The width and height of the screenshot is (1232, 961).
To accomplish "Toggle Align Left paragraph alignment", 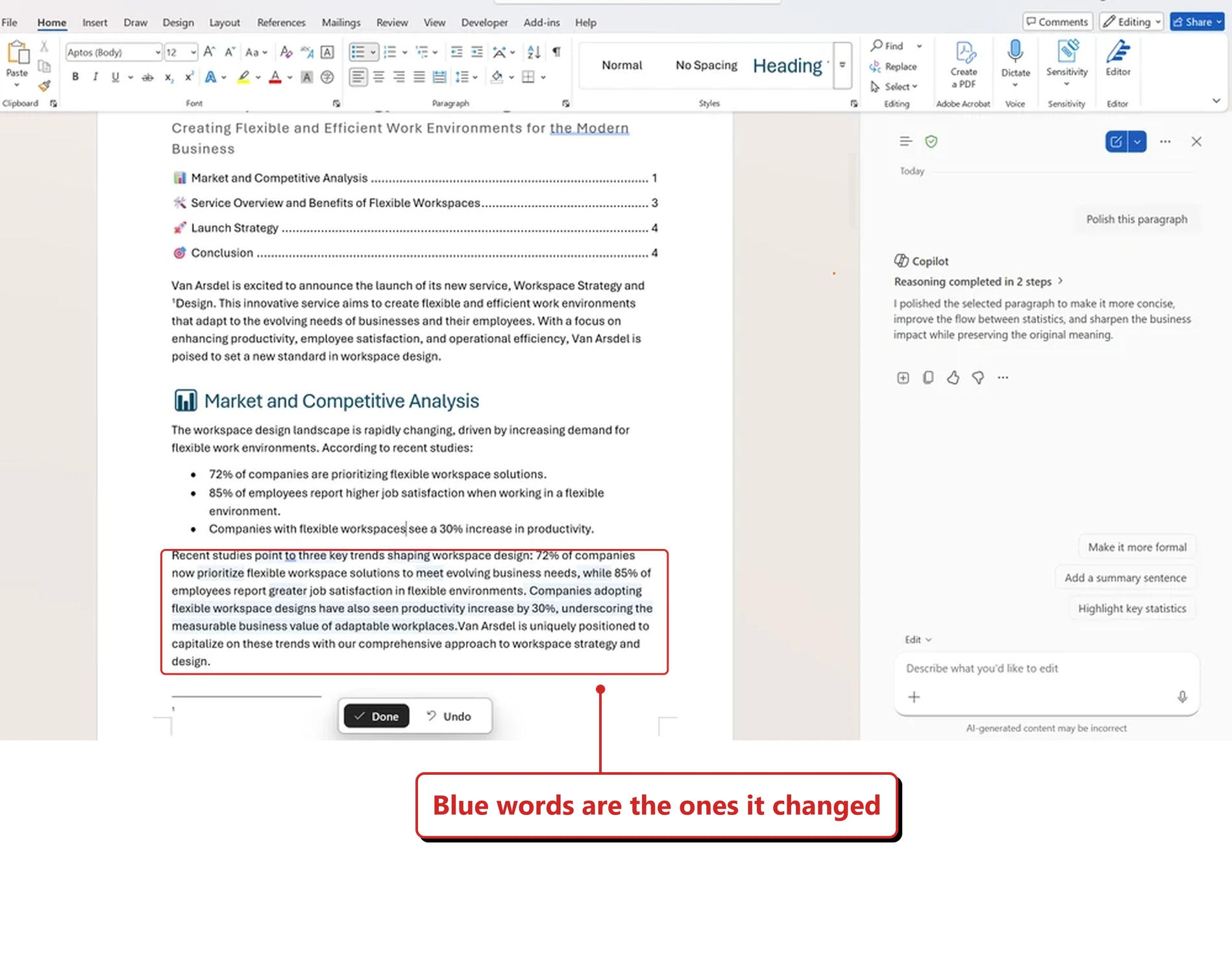I will (x=358, y=77).
